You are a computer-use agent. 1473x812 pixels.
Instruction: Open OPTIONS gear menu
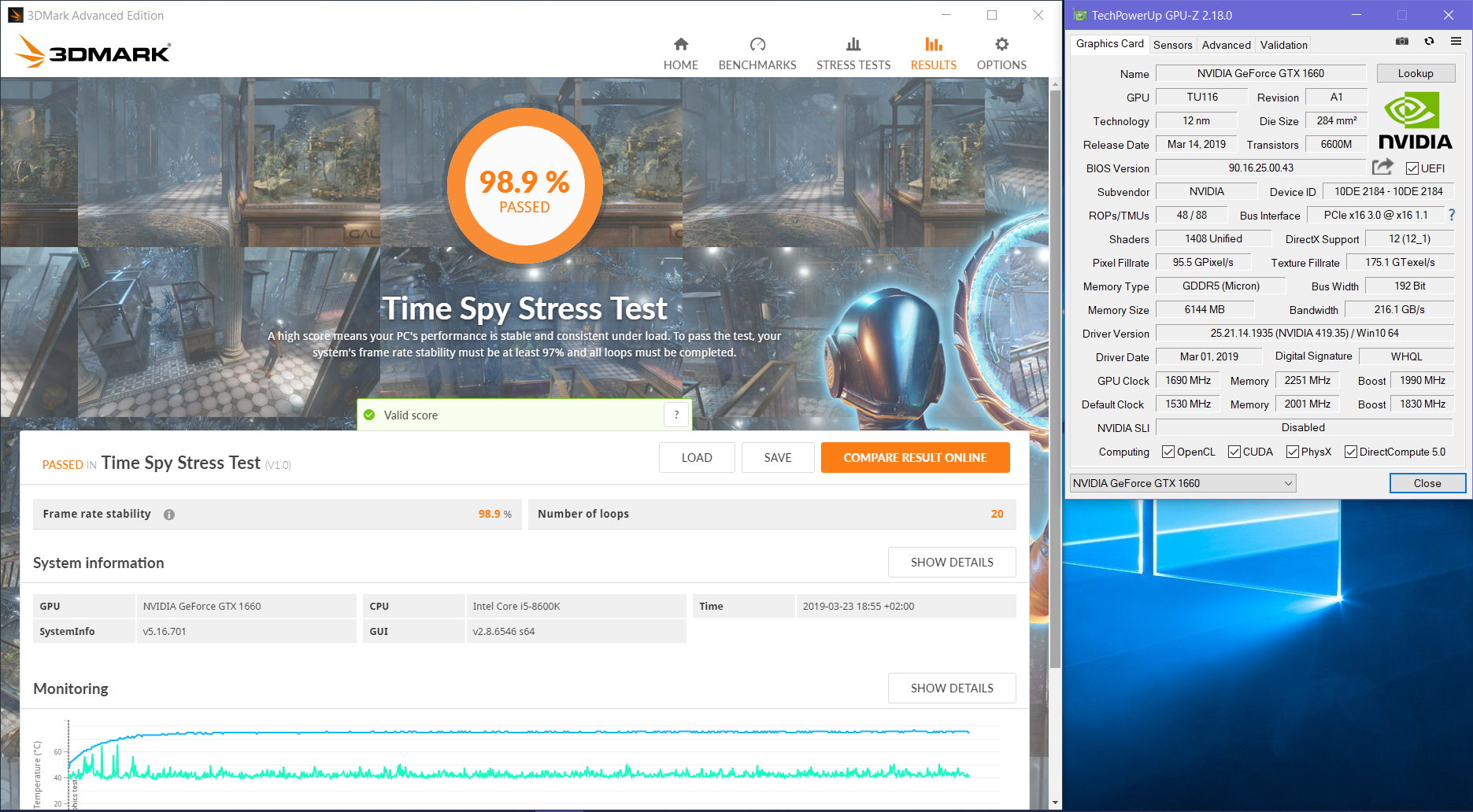coord(1001,54)
